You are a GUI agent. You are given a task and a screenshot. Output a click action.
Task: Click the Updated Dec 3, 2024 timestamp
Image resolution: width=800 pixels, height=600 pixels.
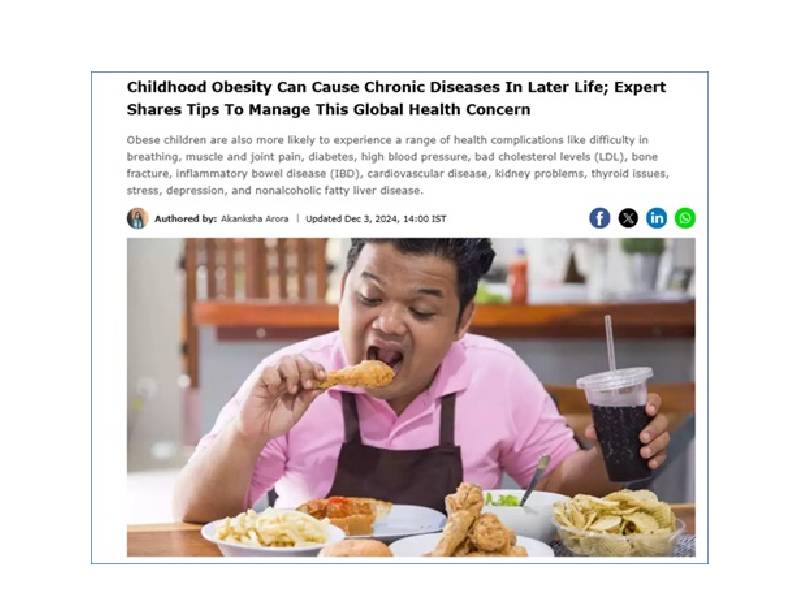376,219
